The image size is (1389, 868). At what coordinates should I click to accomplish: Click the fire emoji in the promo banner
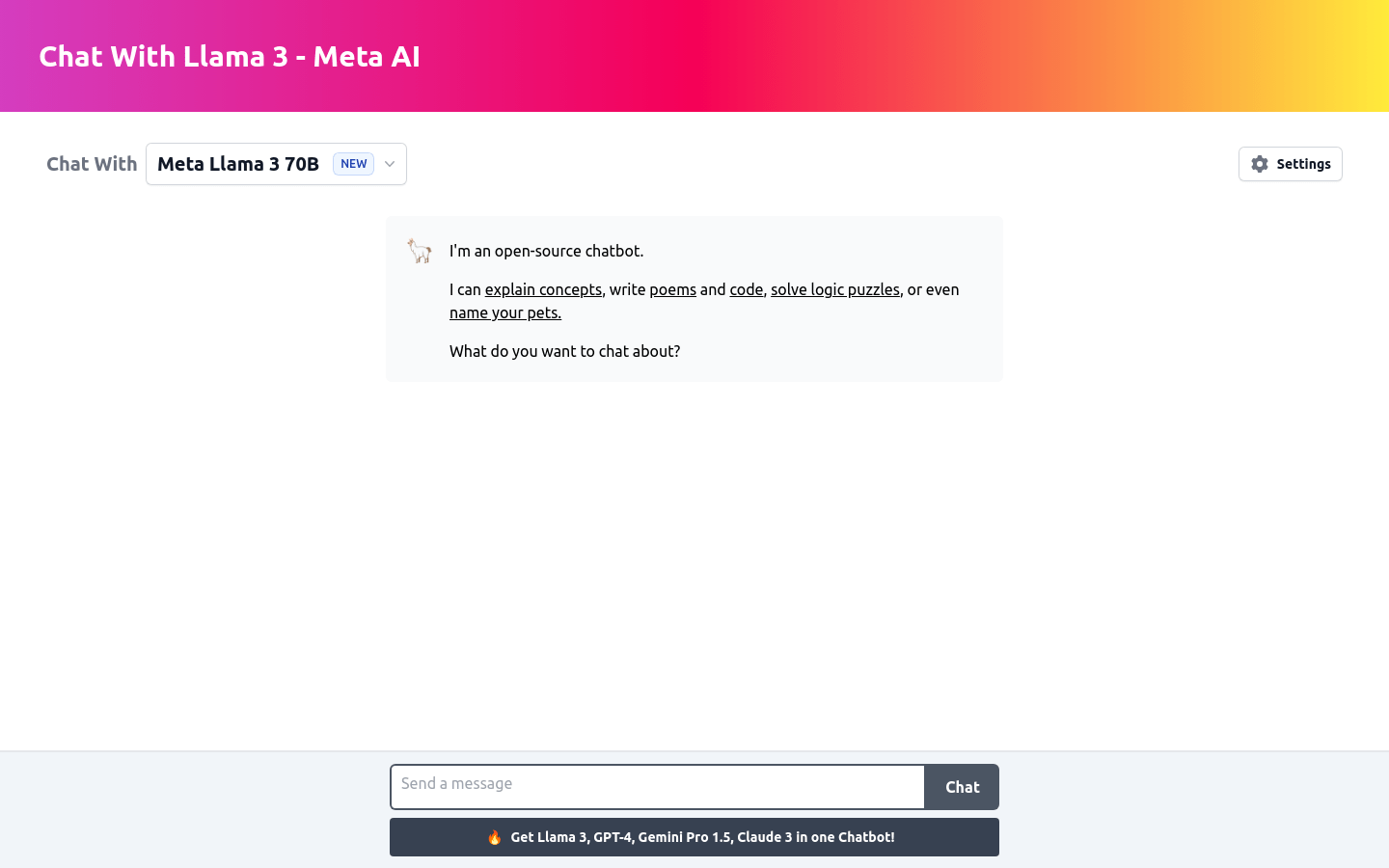pos(495,837)
